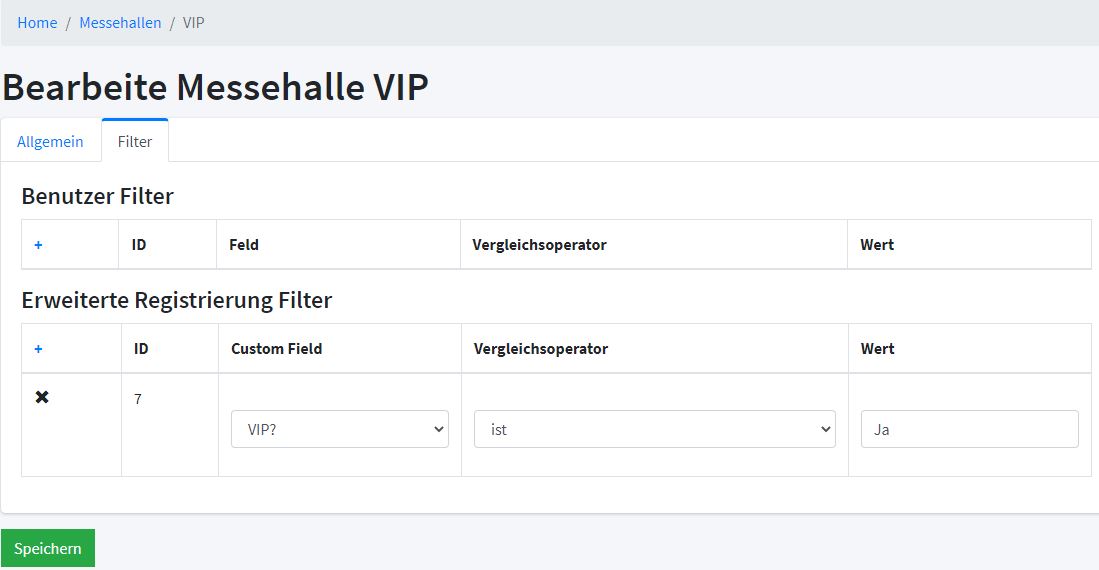
Task: Select the Filter tab
Action: pos(135,142)
